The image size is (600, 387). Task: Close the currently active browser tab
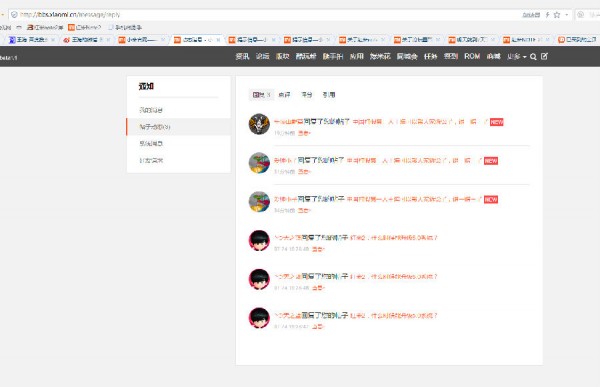[218, 39]
